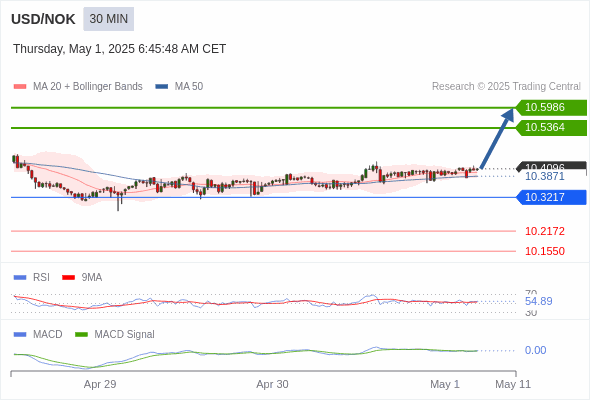Click the 10.3217 blue pivot label
The image size is (590, 400).
551,197
